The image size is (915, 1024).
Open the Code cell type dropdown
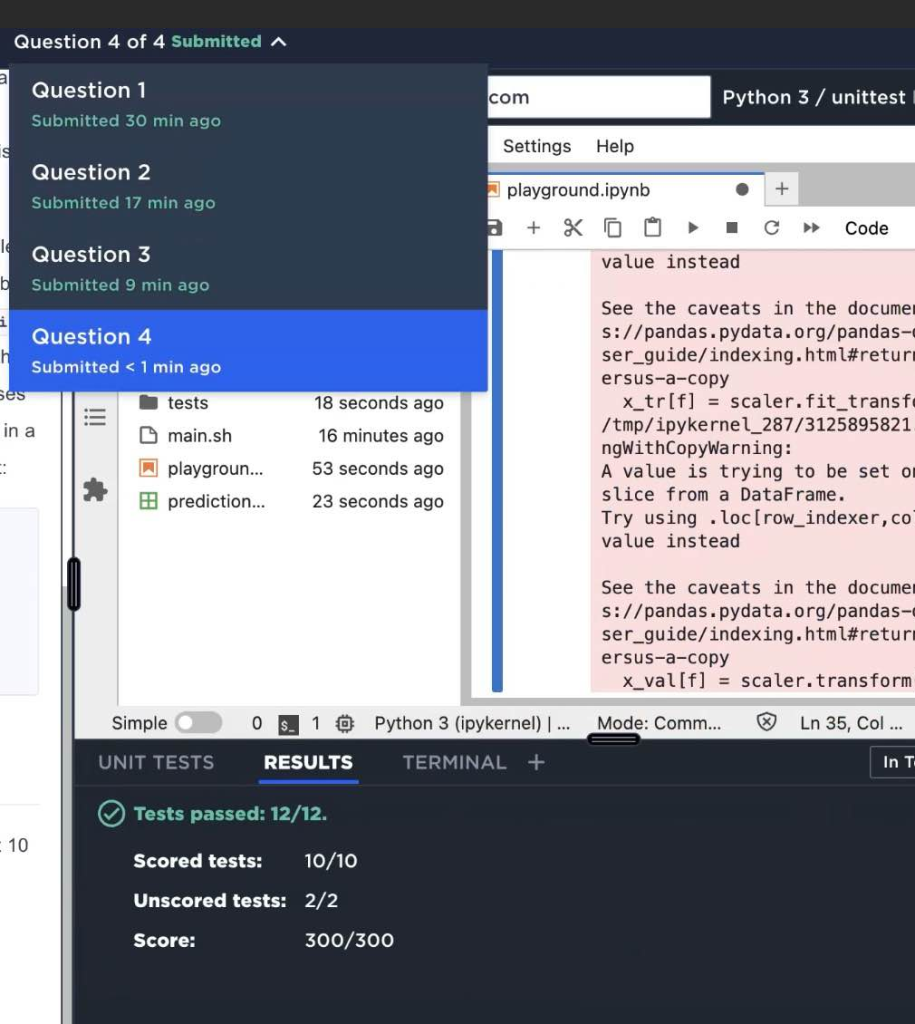click(x=866, y=228)
